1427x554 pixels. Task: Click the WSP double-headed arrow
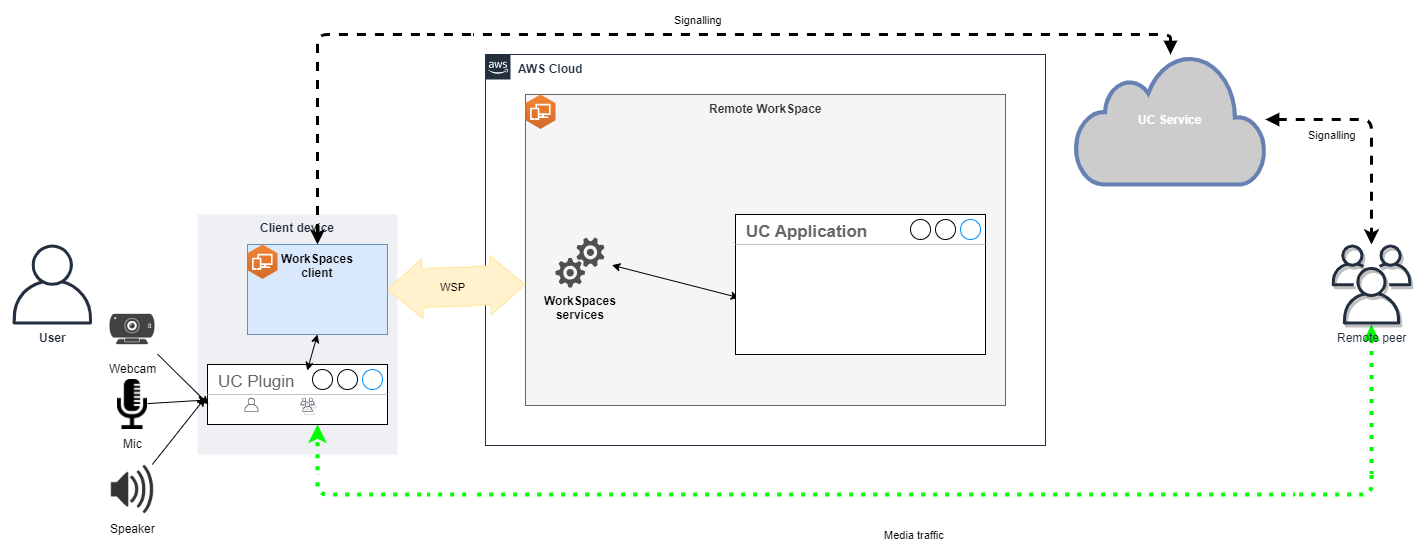[x=456, y=287]
